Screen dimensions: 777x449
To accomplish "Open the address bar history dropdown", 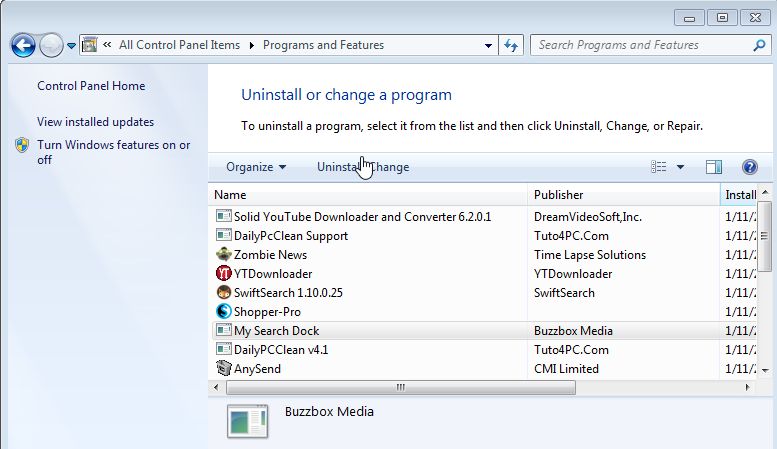I will (x=488, y=46).
